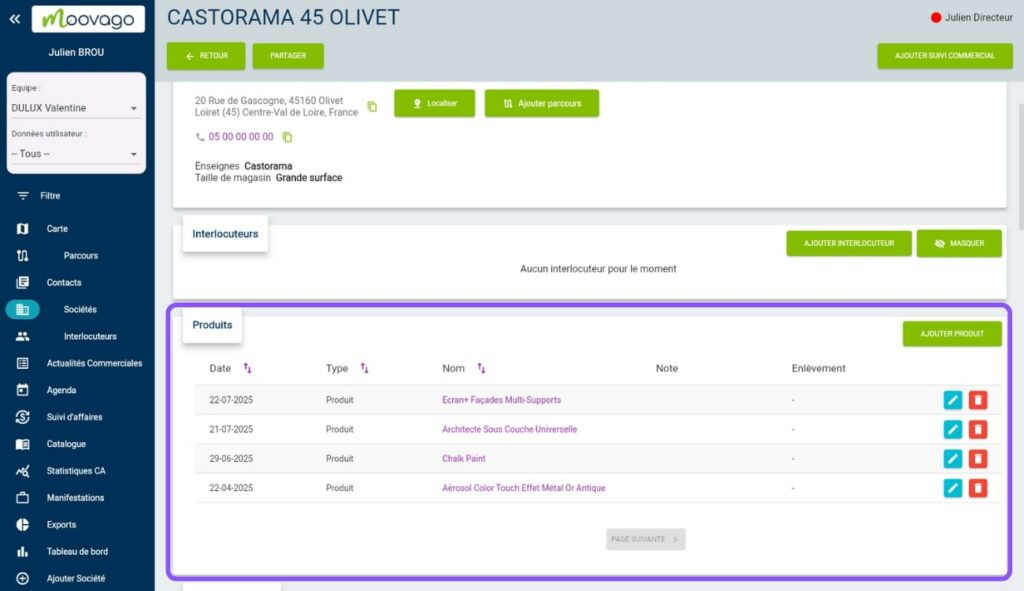Click the AJOUTER PRODUIT button
1024x591 pixels.
coord(952,334)
